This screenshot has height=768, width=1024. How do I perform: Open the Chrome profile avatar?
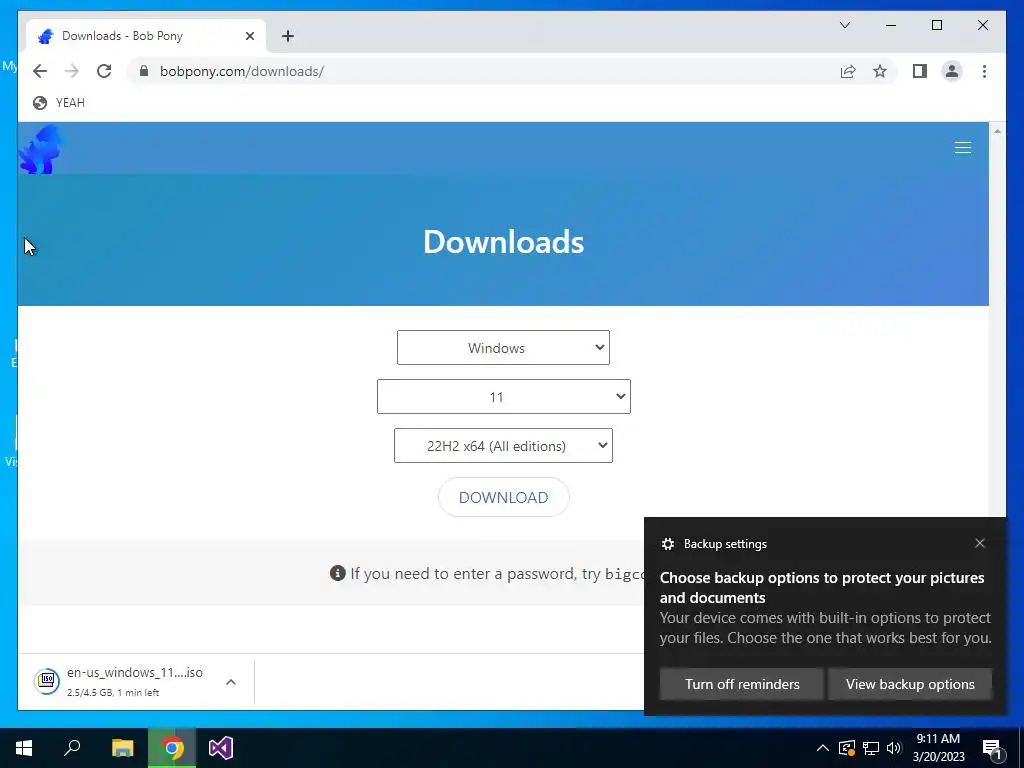click(x=952, y=71)
